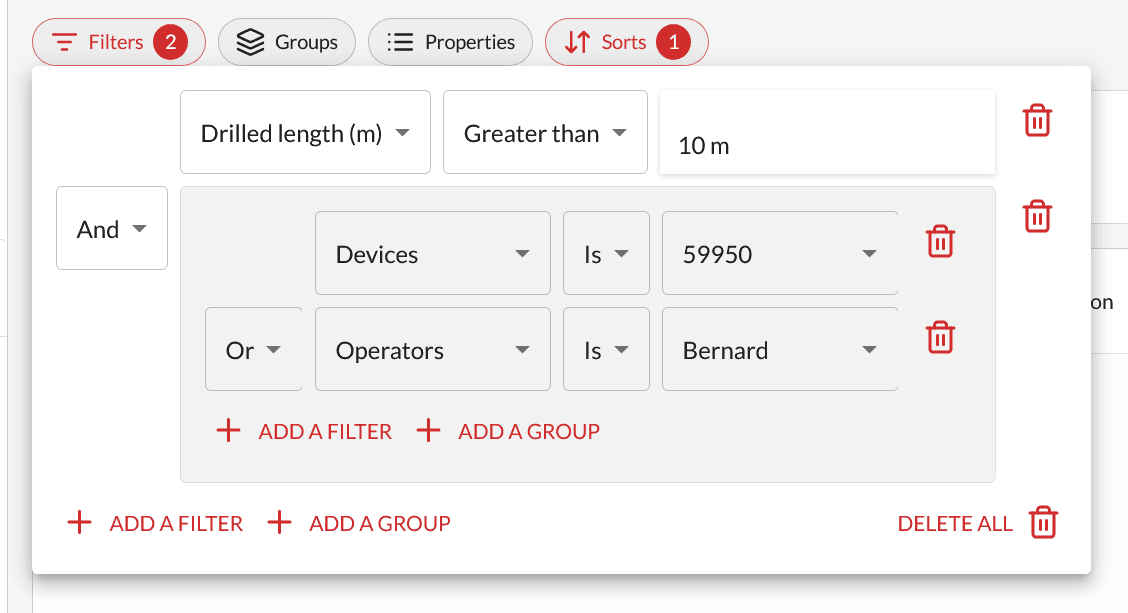Delete the nested filter group
Screen dimensions: 1128x613
coord(1037,216)
